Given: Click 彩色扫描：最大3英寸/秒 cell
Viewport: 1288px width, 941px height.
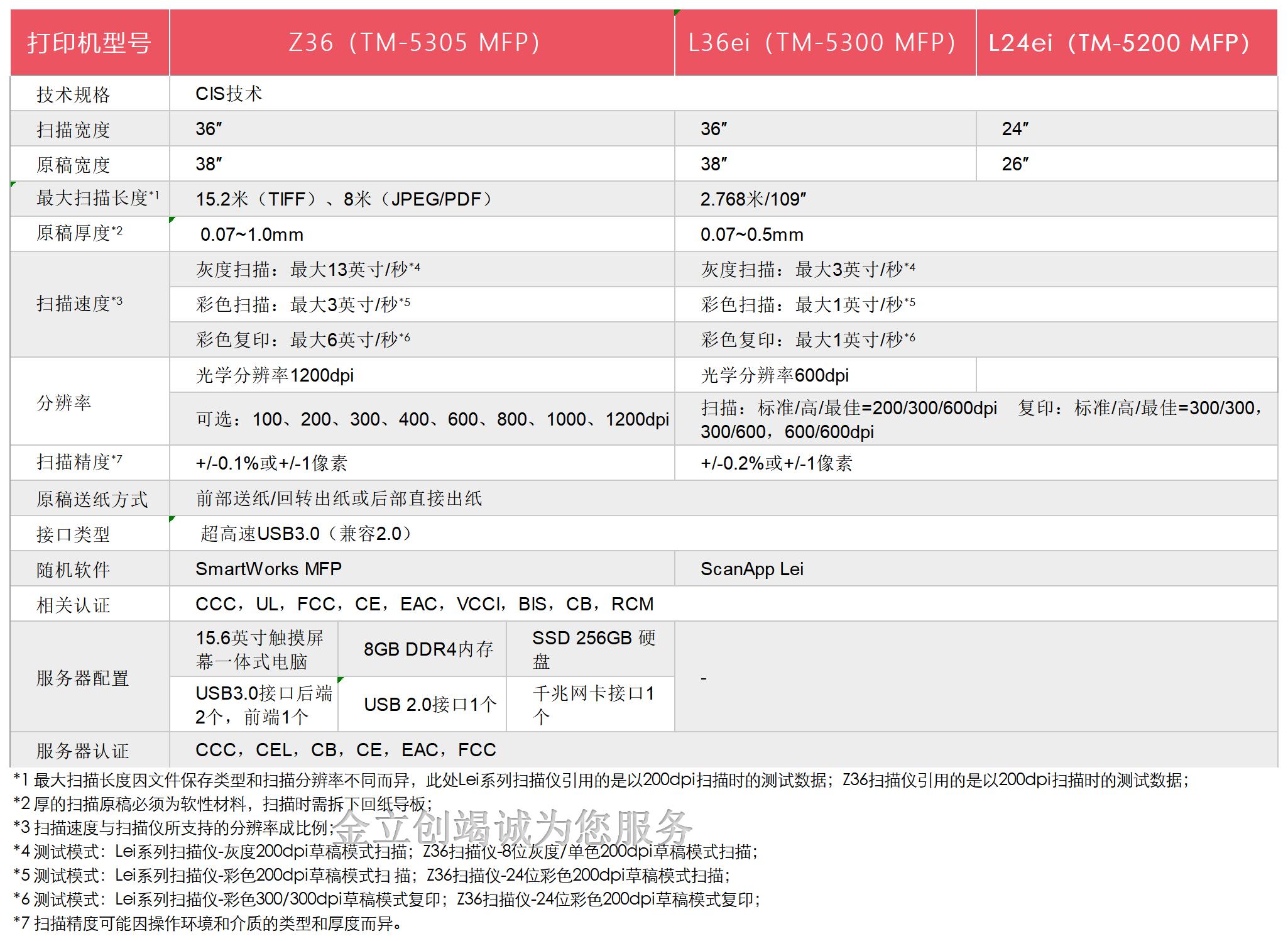Looking at the screenshot, I should [x=422, y=305].
